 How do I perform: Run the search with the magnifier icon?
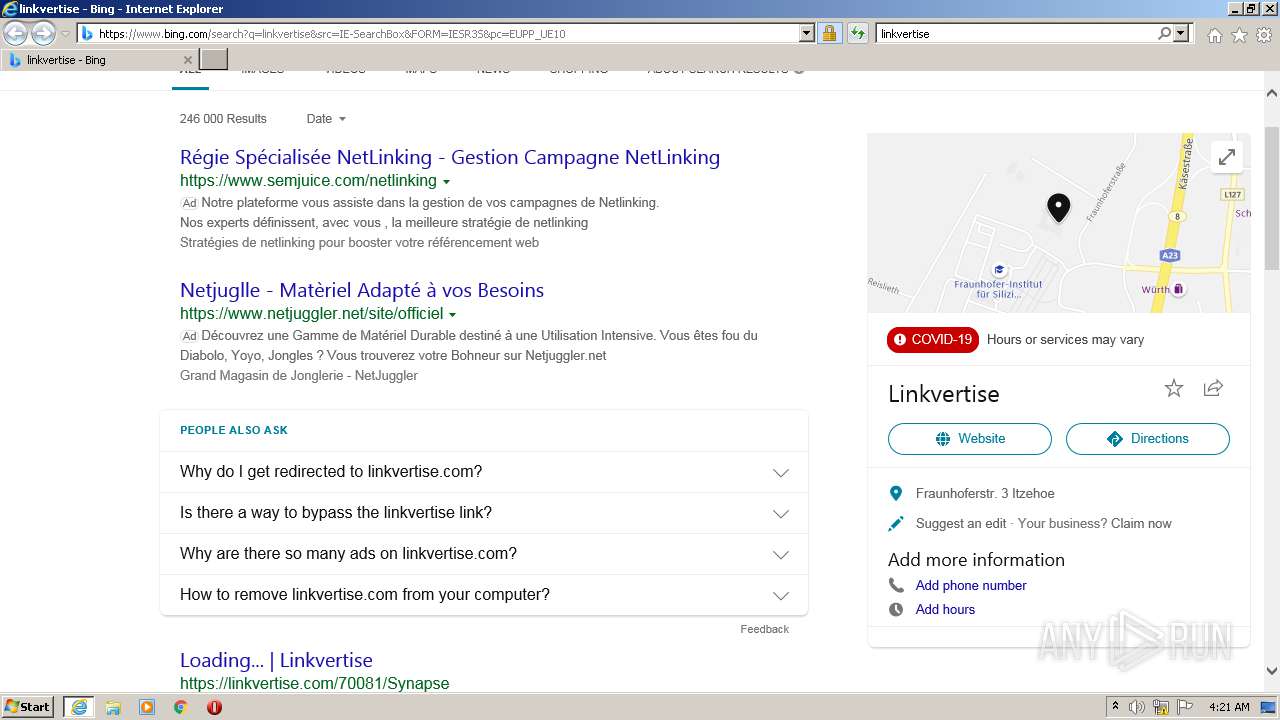coord(1164,33)
